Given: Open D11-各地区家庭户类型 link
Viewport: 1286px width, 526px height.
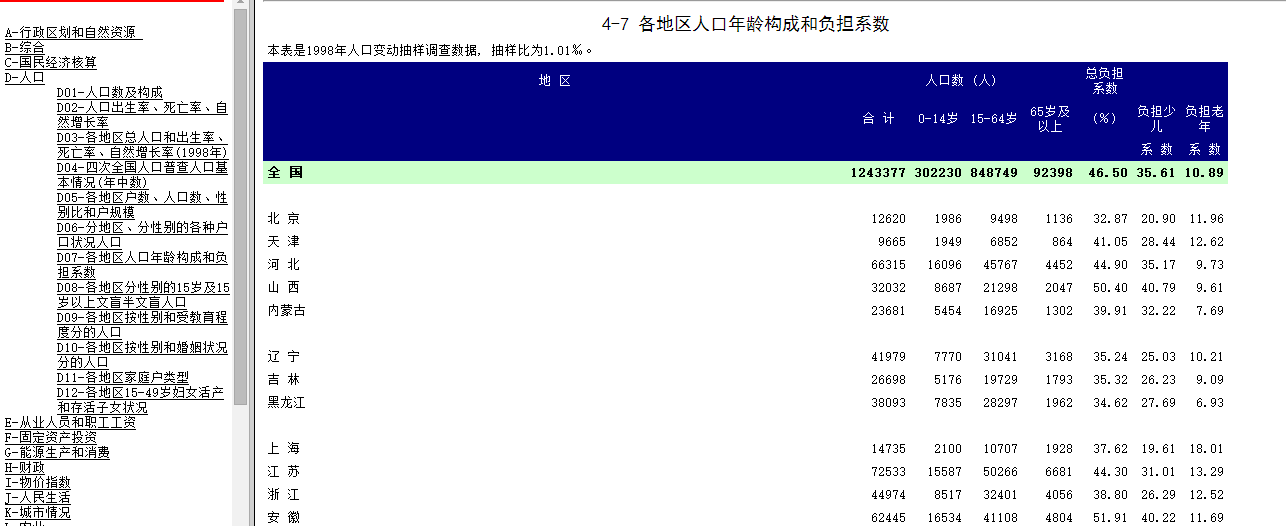Looking at the screenshot, I should (122, 377).
